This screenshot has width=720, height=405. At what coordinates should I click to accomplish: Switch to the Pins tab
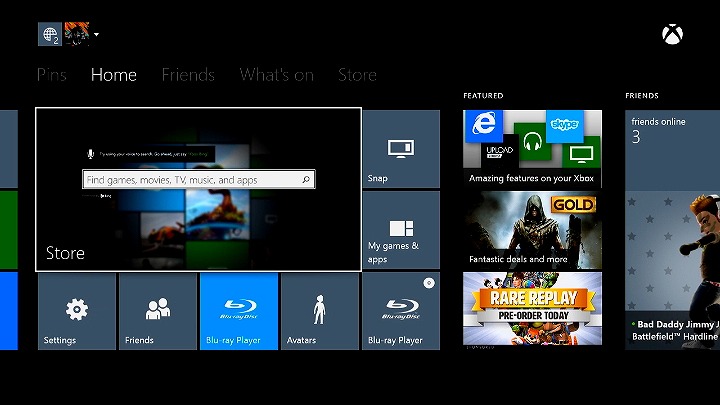pos(52,75)
